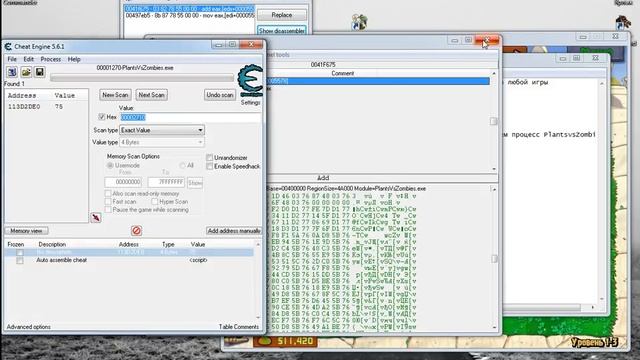This screenshot has width=640, height=360.
Task: Toggle frozen checkbox of highlighted address row
Action: coord(20,253)
